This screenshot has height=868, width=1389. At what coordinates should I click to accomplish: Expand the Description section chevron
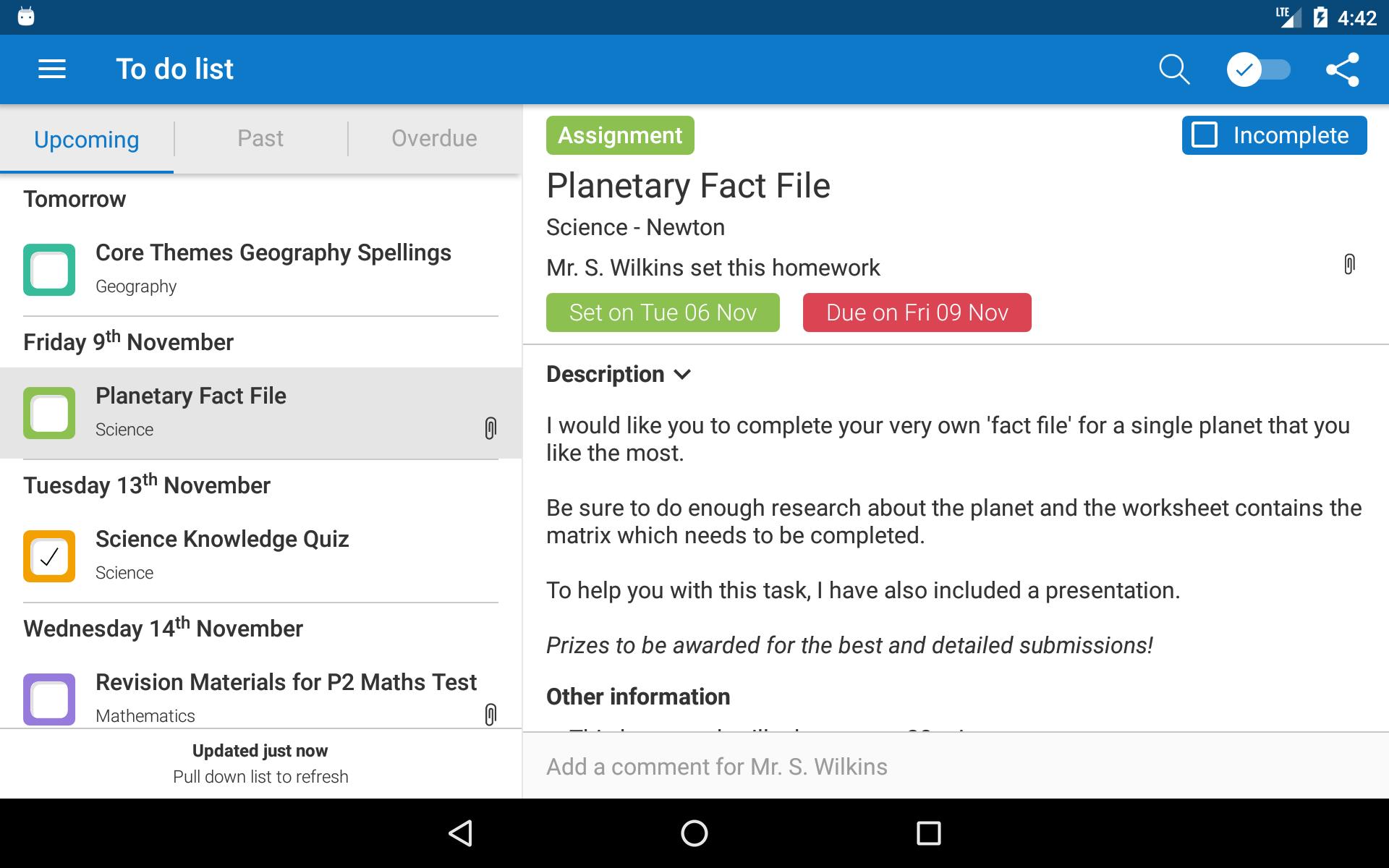(685, 374)
